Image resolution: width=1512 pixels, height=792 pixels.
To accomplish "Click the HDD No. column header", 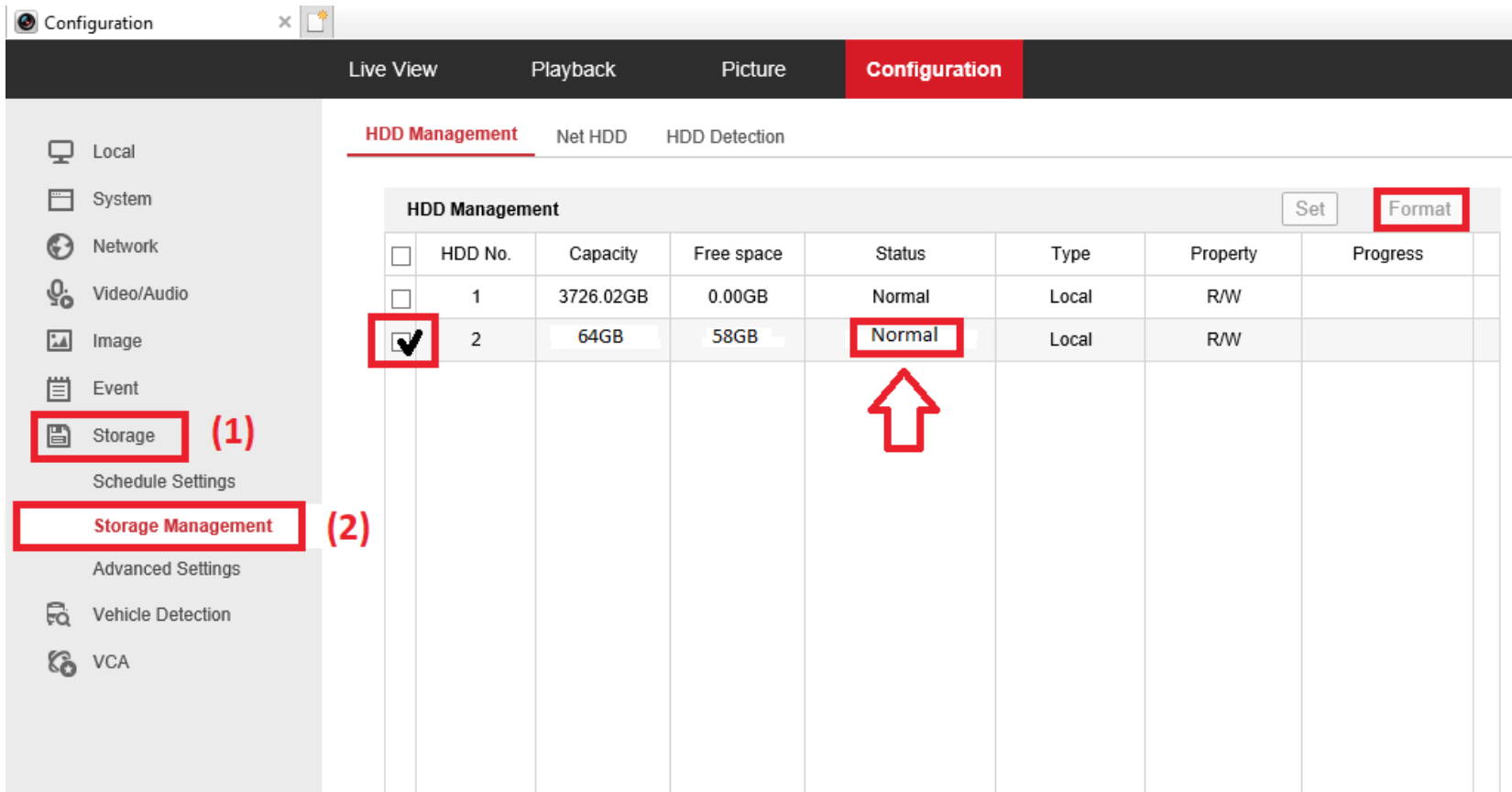I will point(476,254).
